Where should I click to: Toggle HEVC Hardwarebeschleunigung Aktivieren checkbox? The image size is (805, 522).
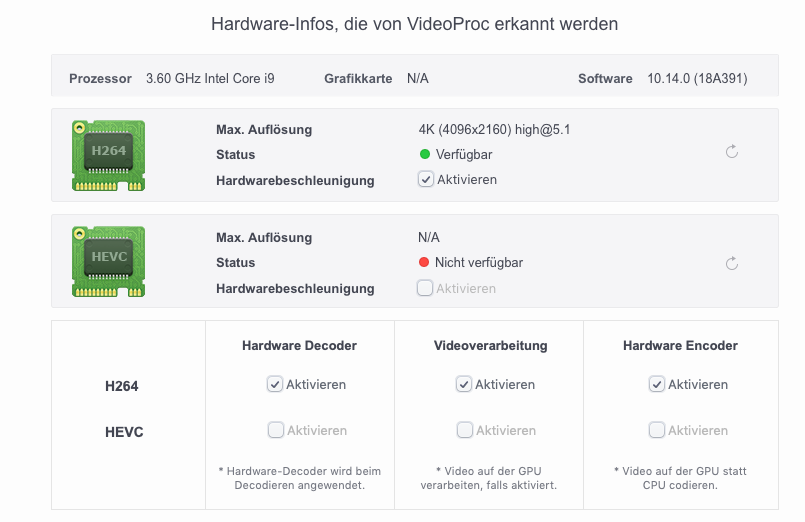tap(425, 288)
